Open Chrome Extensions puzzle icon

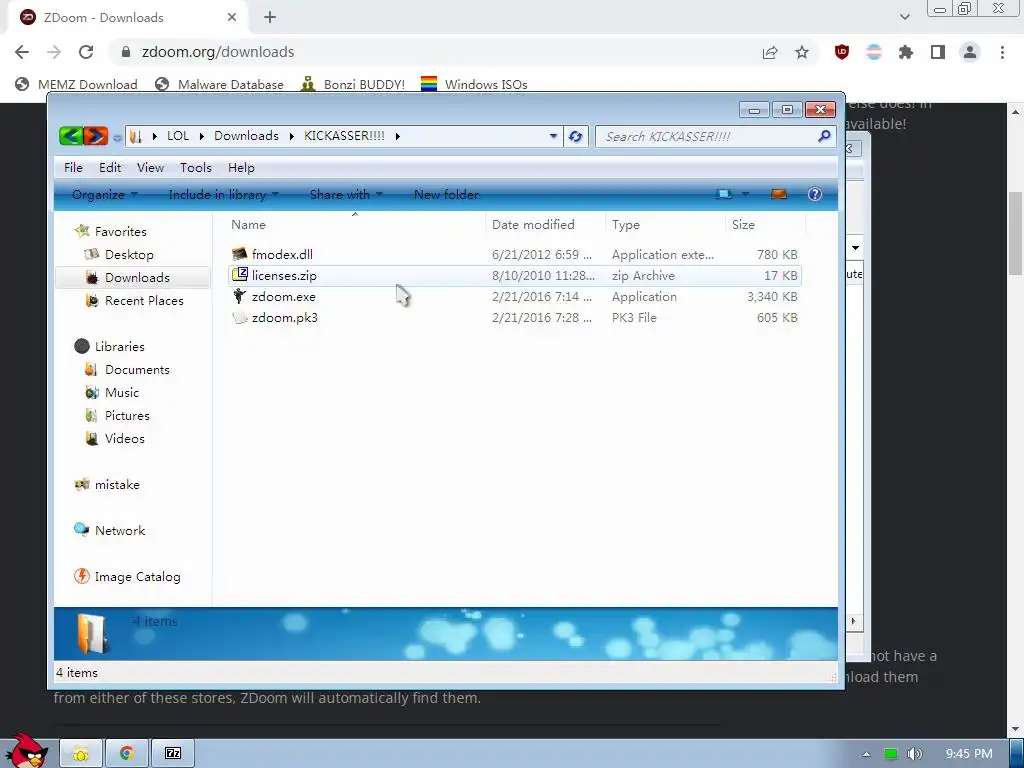pos(906,52)
